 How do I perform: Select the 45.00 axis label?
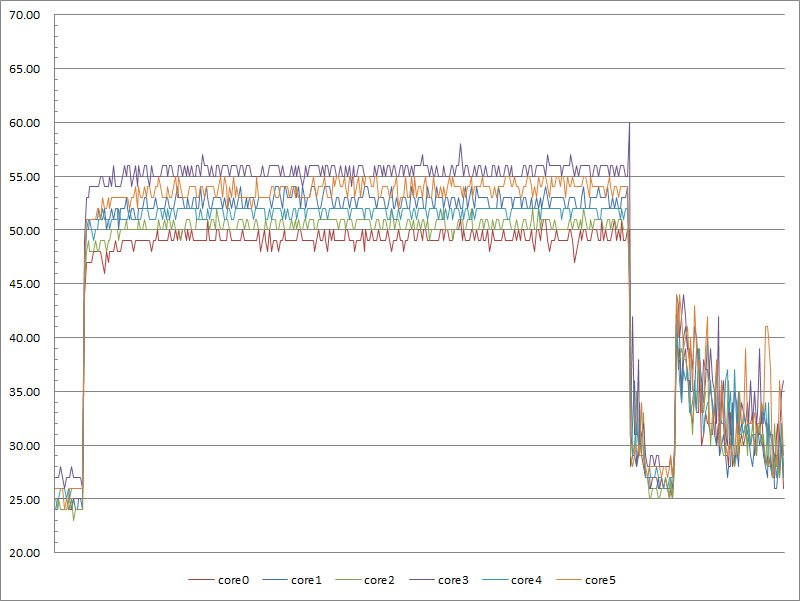24,284
